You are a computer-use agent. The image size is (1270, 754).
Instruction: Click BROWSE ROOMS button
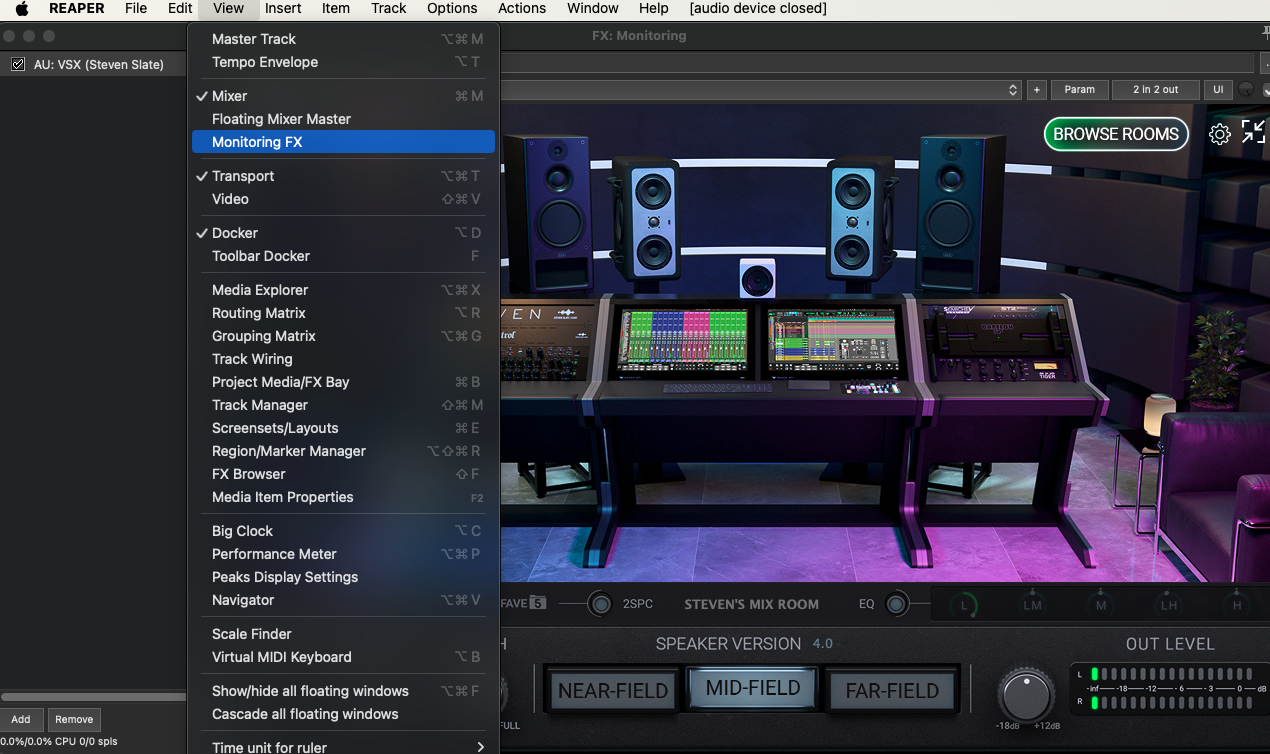click(x=1116, y=134)
